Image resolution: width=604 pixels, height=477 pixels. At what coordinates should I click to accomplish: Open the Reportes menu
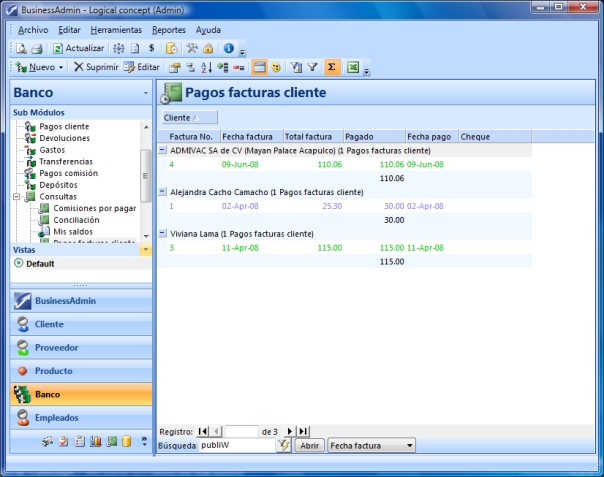point(168,30)
